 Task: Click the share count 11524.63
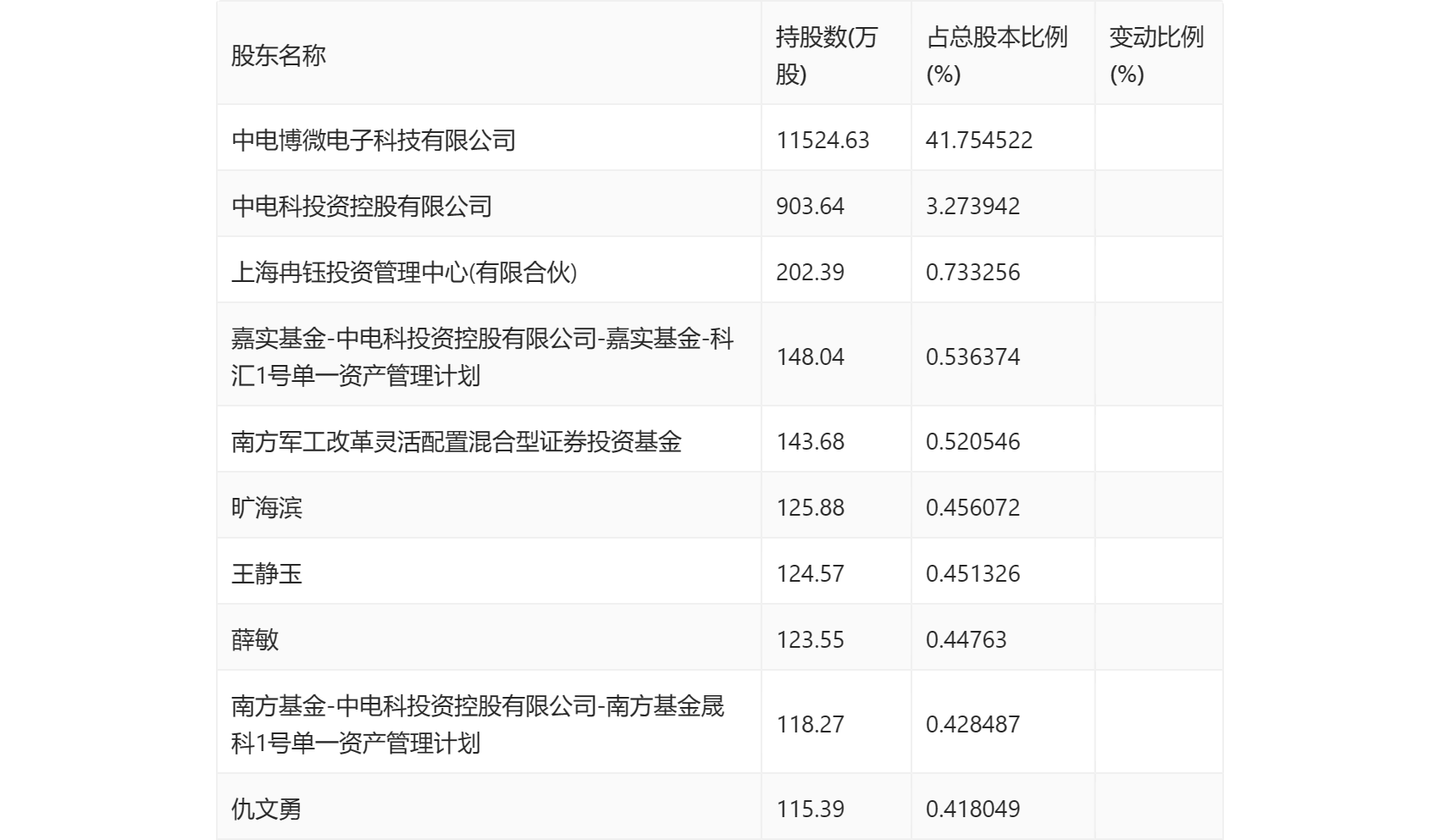tap(822, 140)
